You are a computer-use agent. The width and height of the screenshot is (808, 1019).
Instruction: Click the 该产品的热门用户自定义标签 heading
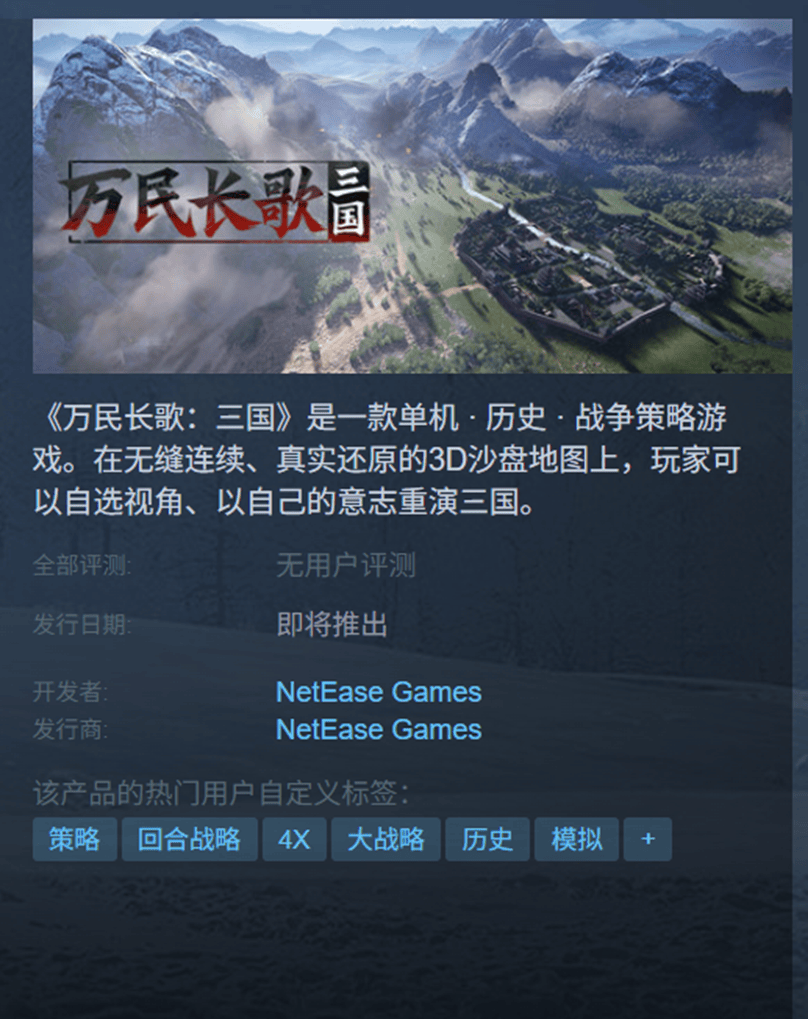(221, 793)
